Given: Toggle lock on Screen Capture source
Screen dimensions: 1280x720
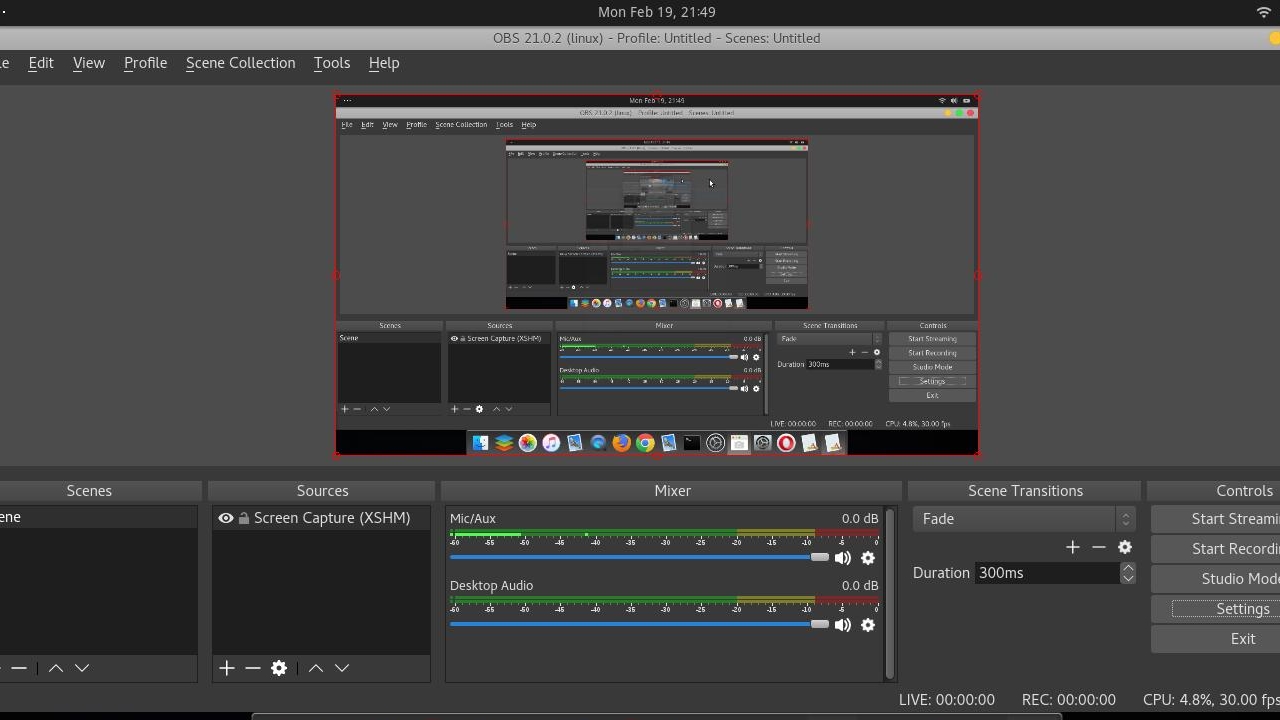Looking at the screenshot, I should tap(244, 518).
